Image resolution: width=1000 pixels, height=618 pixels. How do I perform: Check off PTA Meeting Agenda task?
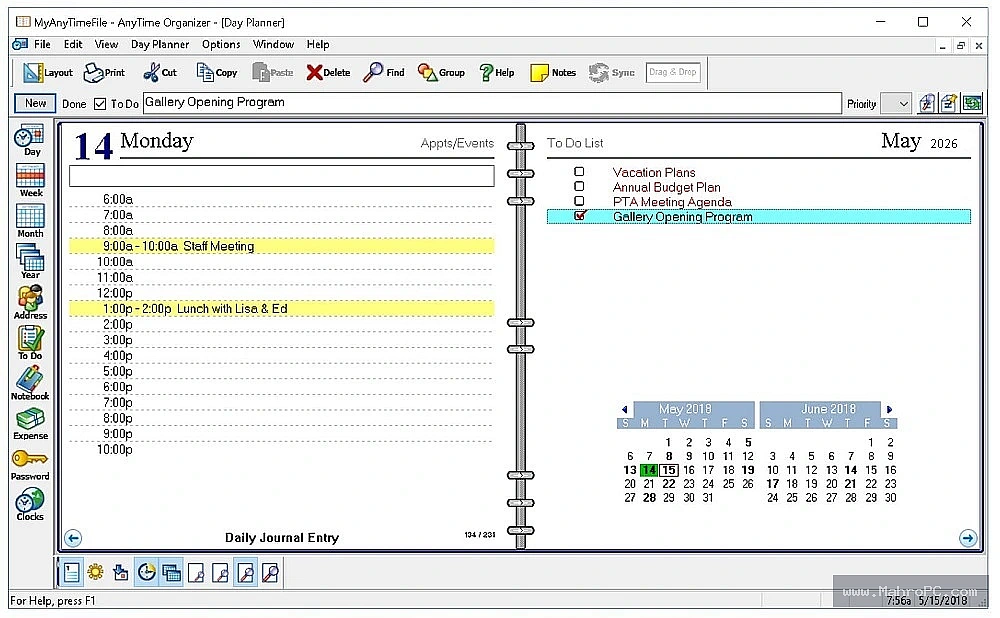tap(579, 201)
